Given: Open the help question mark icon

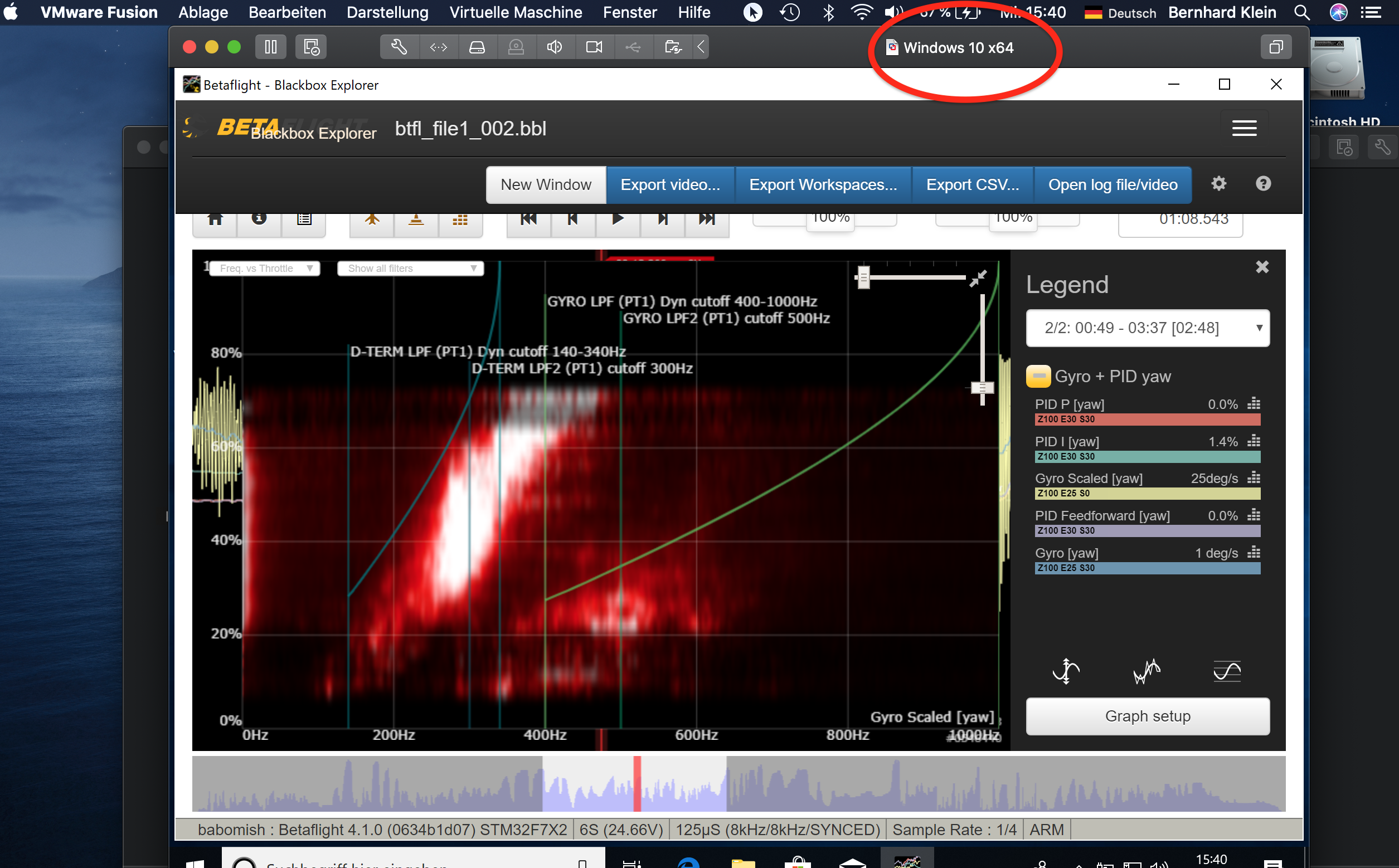Looking at the screenshot, I should (x=1264, y=184).
